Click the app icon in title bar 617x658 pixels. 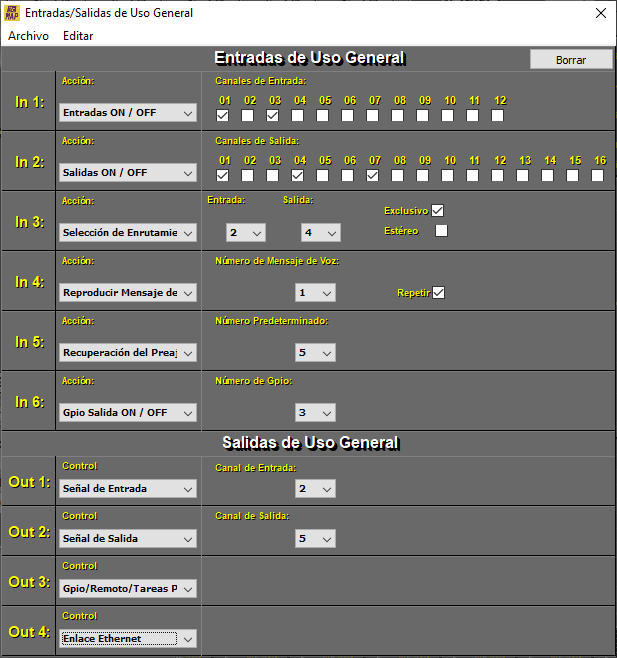12,13
